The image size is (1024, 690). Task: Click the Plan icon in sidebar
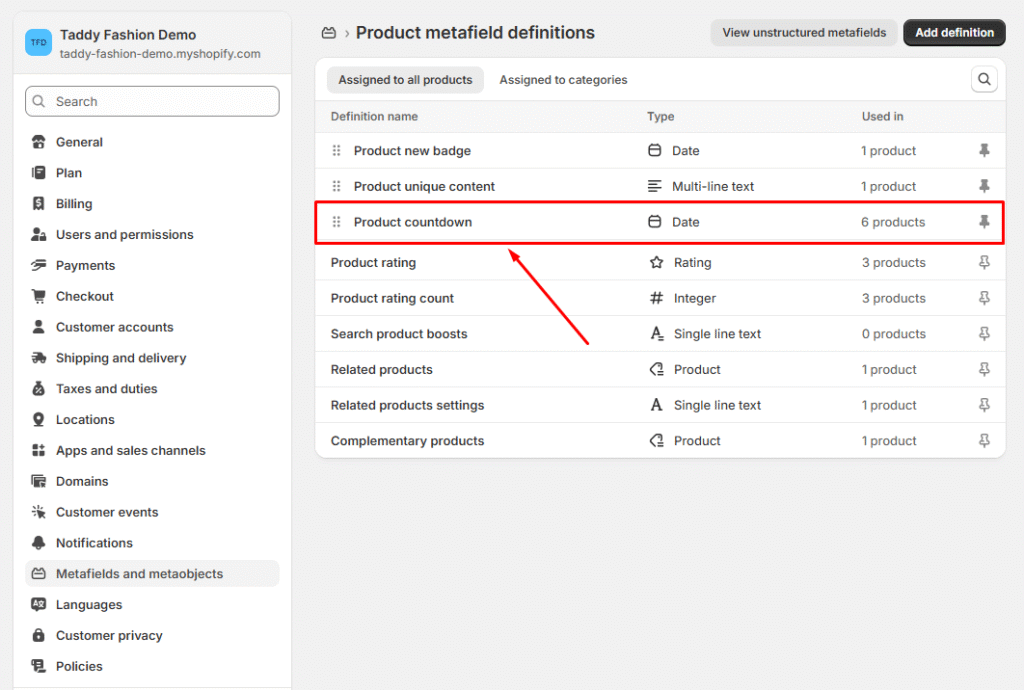click(x=39, y=172)
